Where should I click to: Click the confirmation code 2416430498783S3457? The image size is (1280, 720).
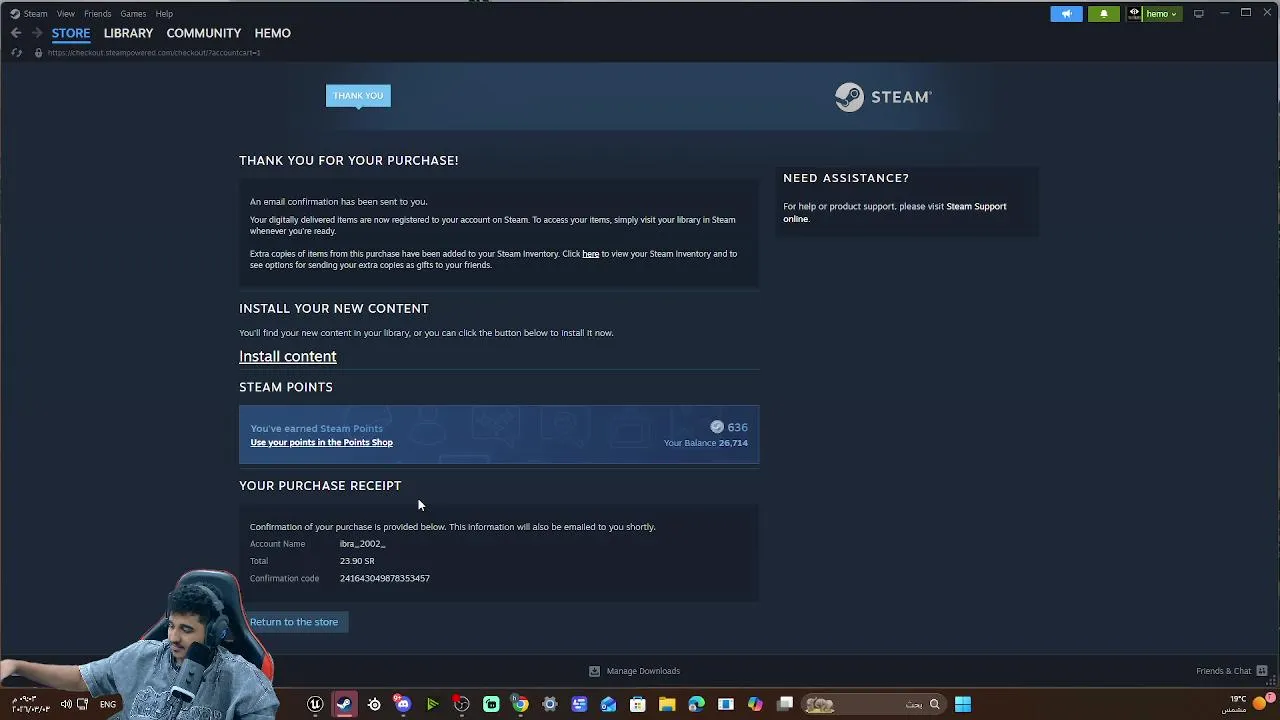pos(384,578)
